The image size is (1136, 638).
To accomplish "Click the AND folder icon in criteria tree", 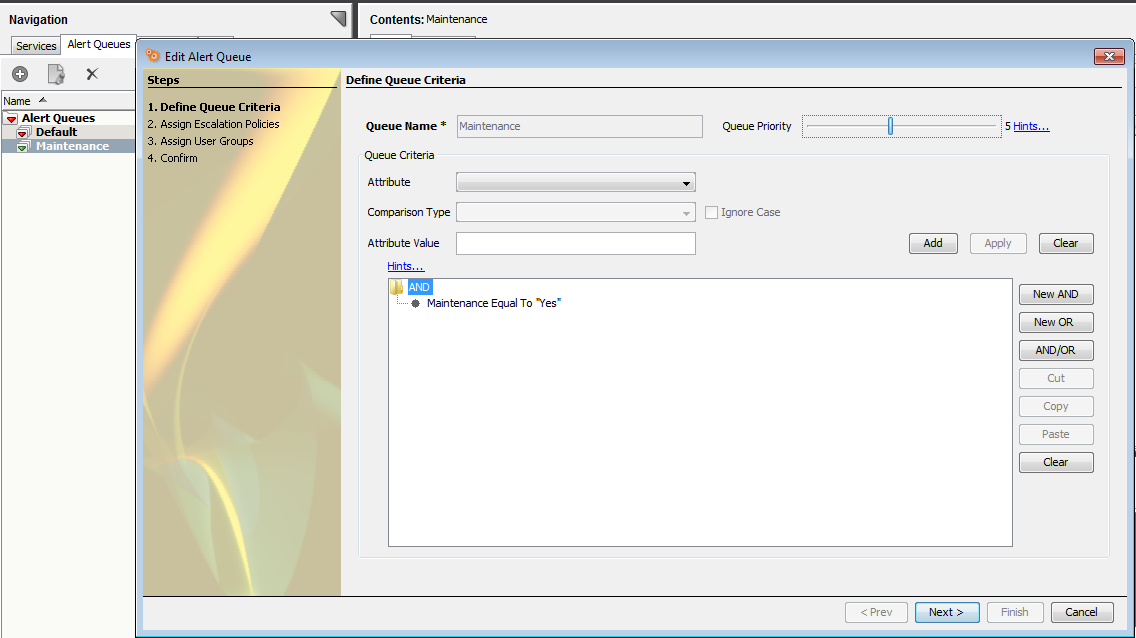I will click(x=397, y=287).
